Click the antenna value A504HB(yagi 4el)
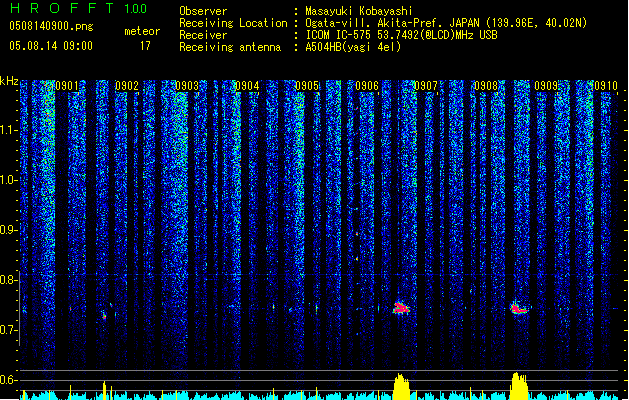 [353, 47]
